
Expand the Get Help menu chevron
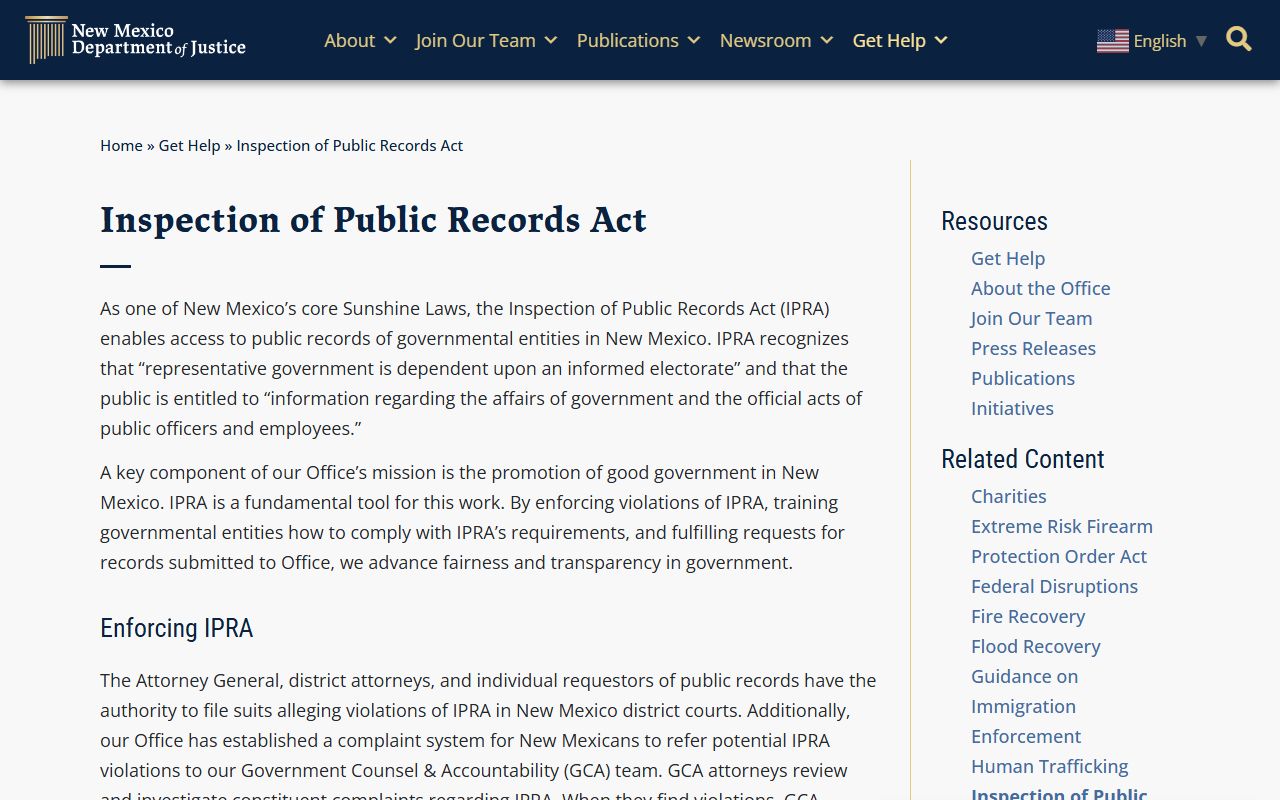coord(940,41)
